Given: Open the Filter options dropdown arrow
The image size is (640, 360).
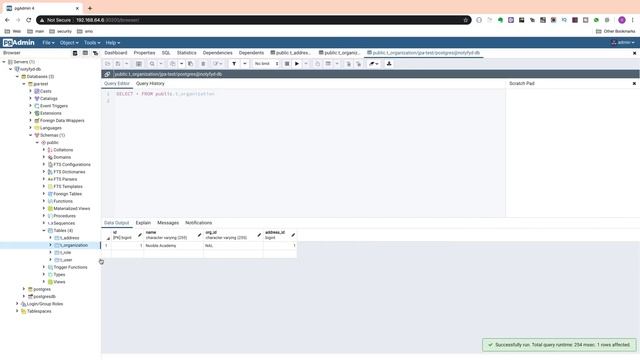Looking at the screenshot, I should [x=244, y=64].
